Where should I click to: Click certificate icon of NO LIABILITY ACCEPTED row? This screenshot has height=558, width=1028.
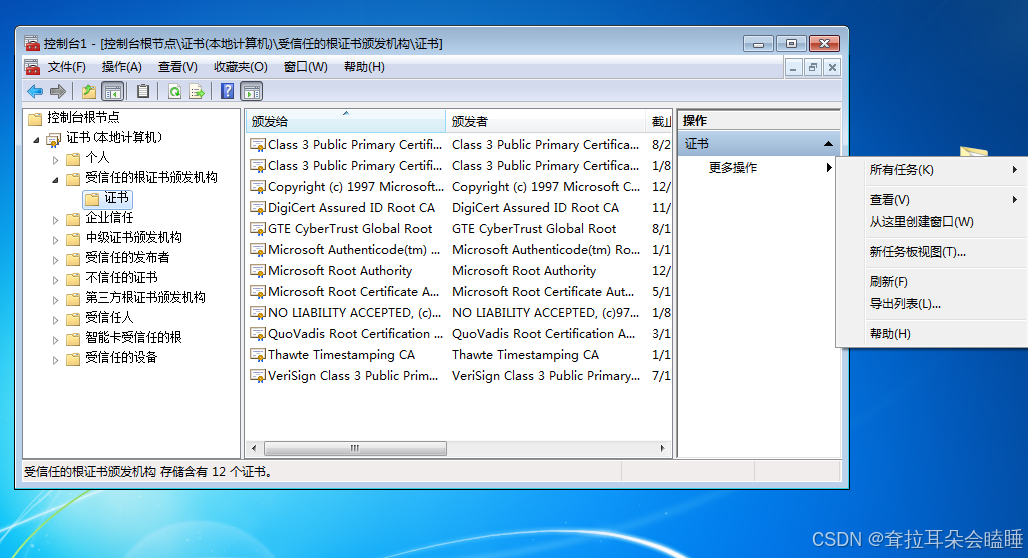(258, 313)
